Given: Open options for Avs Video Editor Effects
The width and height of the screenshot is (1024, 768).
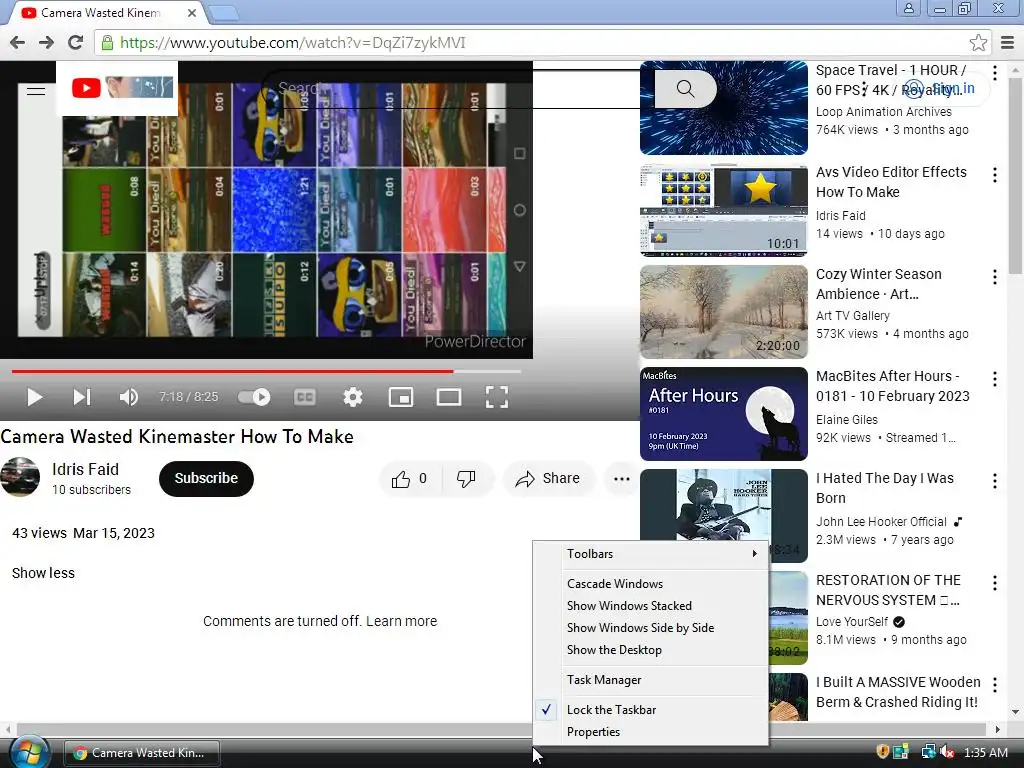Looking at the screenshot, I should [994, 174].
